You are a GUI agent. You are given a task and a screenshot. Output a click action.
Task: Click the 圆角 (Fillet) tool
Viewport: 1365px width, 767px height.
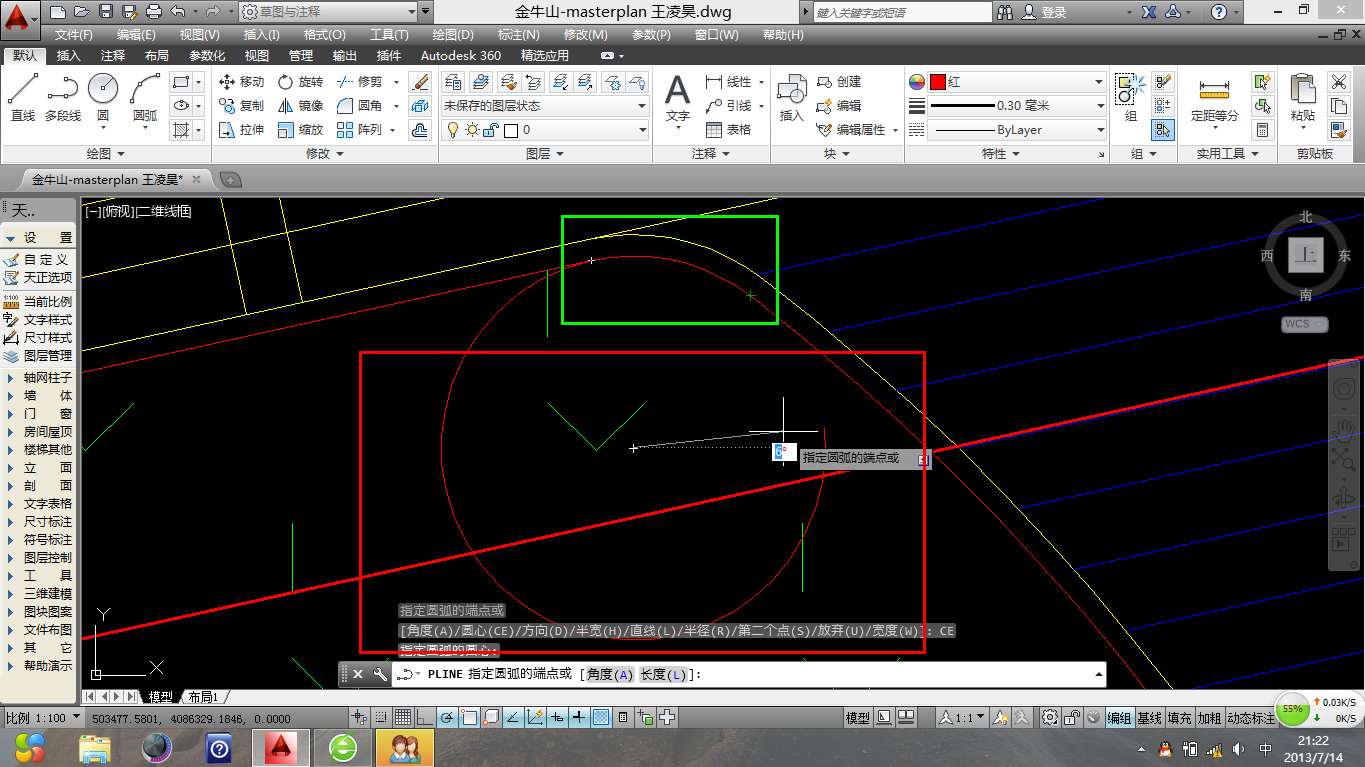[x=360, y=106]
